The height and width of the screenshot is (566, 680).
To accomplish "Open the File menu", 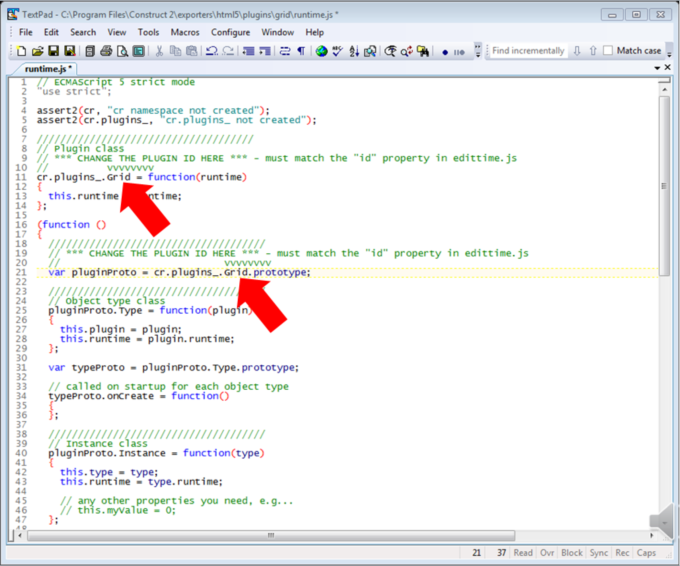I will (26, 32).
